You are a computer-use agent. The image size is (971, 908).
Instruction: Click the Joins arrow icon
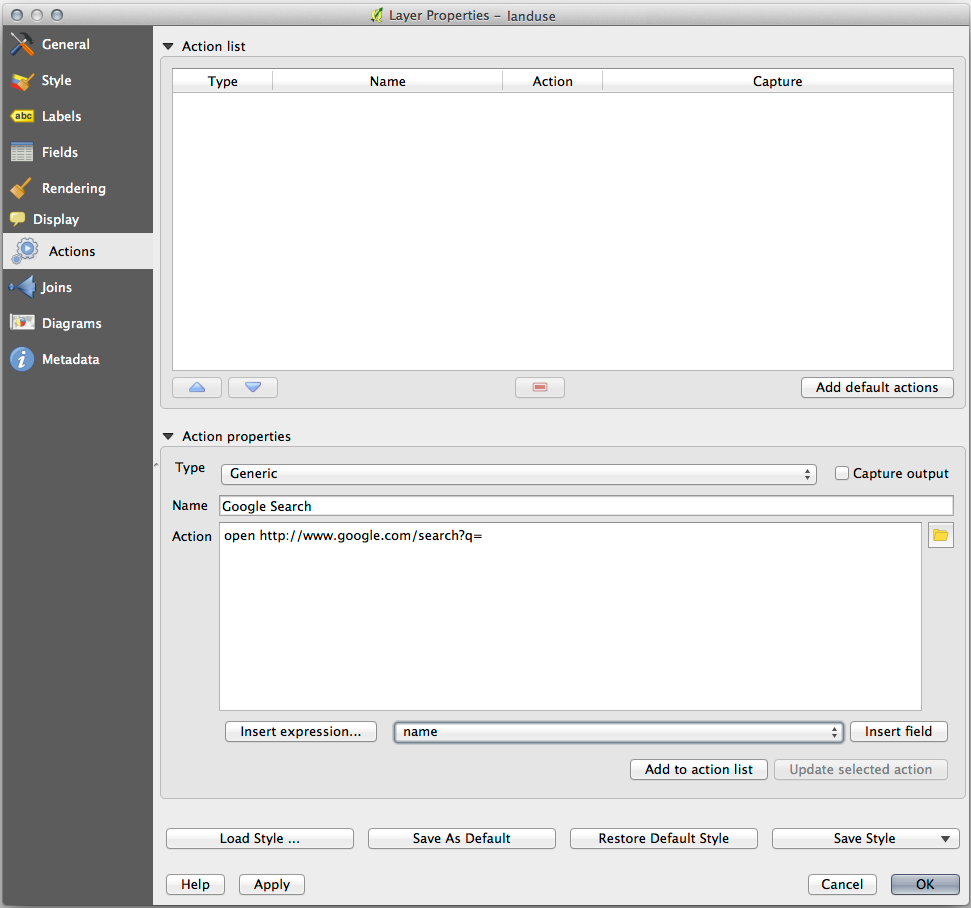point(22,288)
